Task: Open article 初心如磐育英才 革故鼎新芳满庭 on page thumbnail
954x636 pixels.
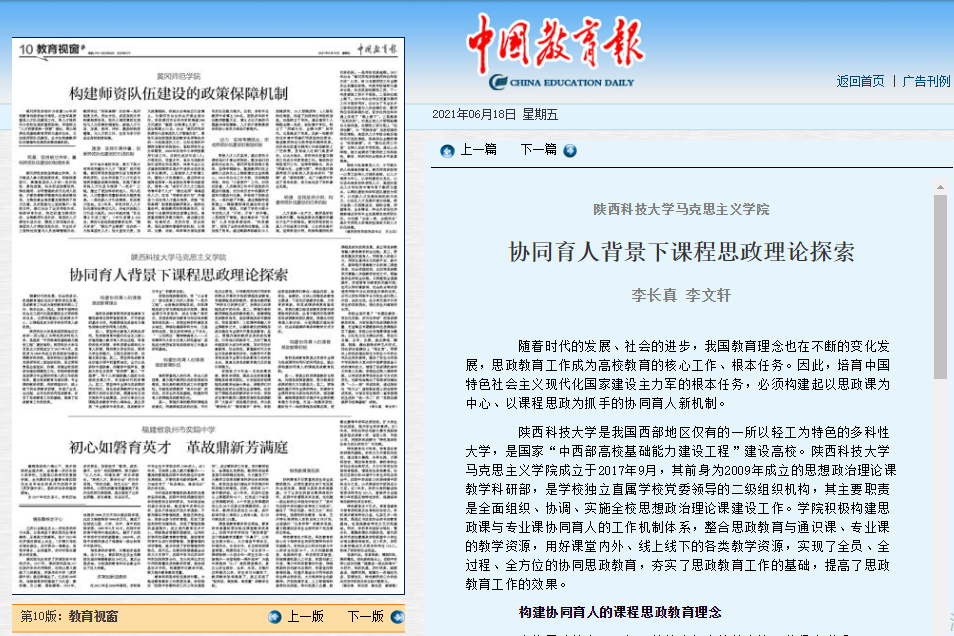Action: pos(178,448)
